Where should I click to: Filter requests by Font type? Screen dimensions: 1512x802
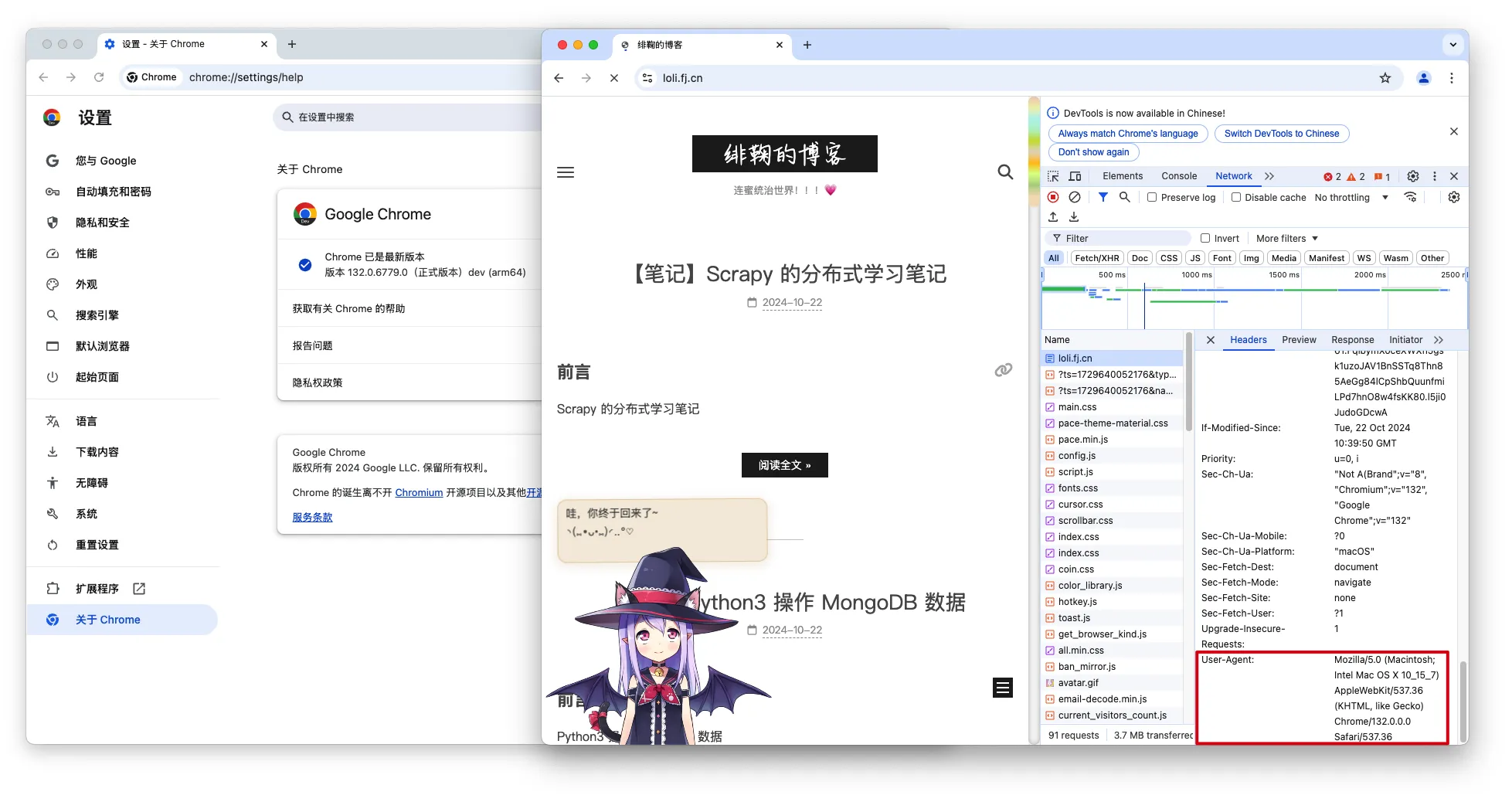pos(1222,258)
